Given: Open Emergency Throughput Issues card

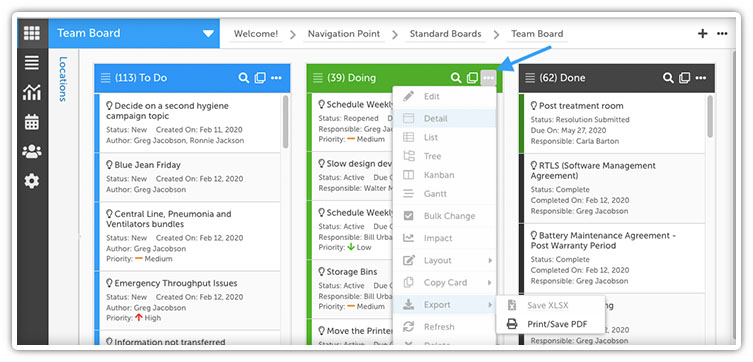Looking at the screenshot, I should coord(188,301).
